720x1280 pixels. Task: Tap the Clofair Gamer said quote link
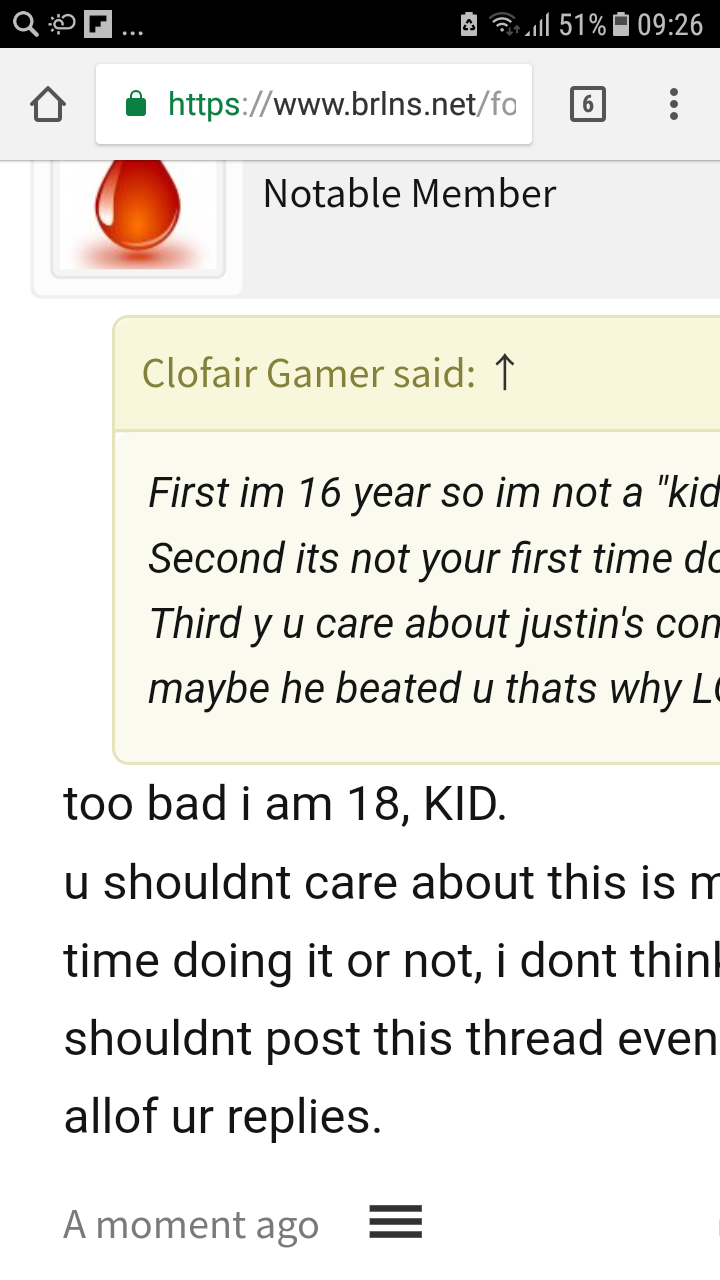point(308,373)
